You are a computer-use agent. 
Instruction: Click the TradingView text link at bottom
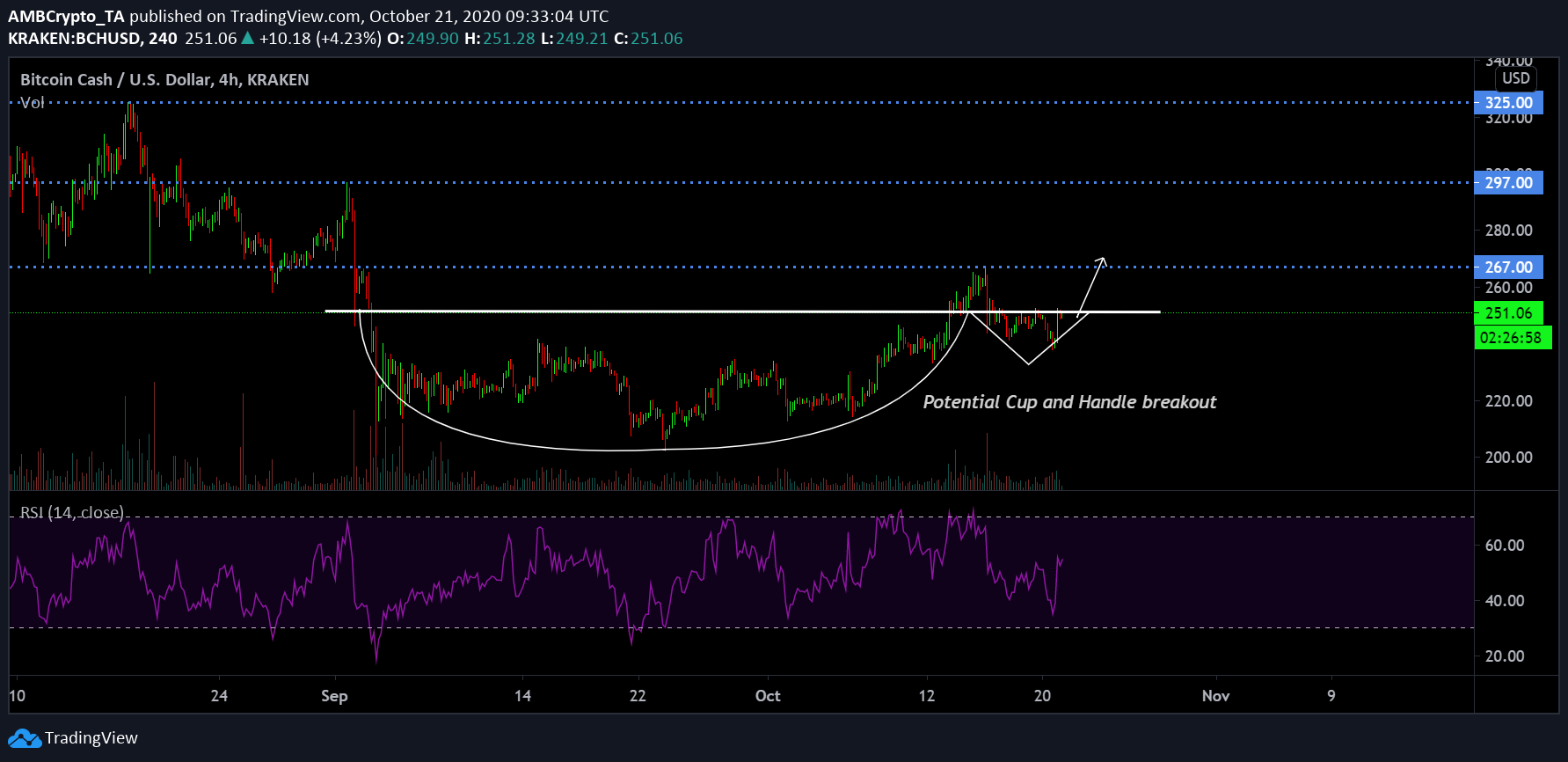[91, 738]
